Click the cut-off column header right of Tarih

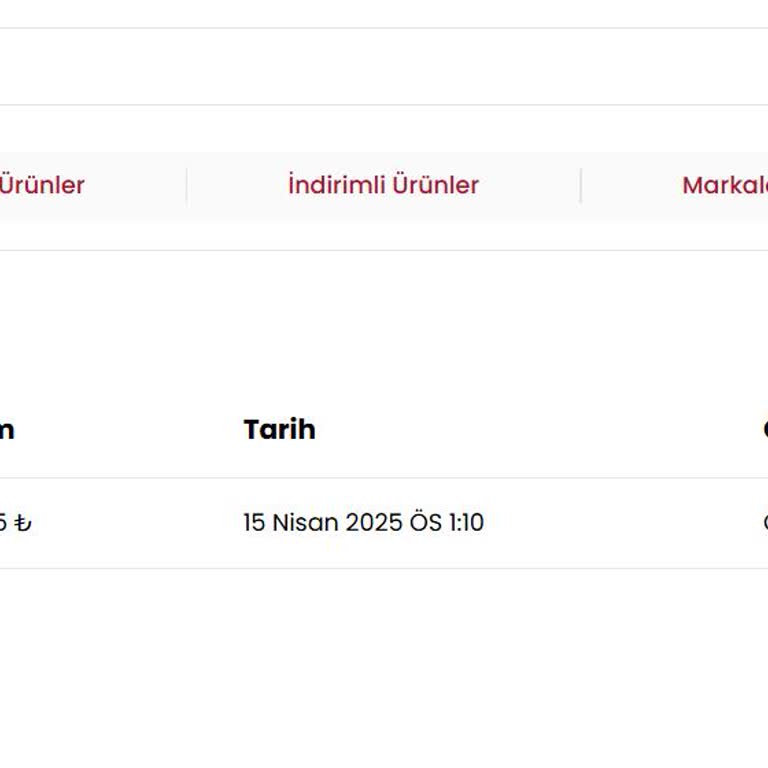pyautogui.click(x=764, y=429)
